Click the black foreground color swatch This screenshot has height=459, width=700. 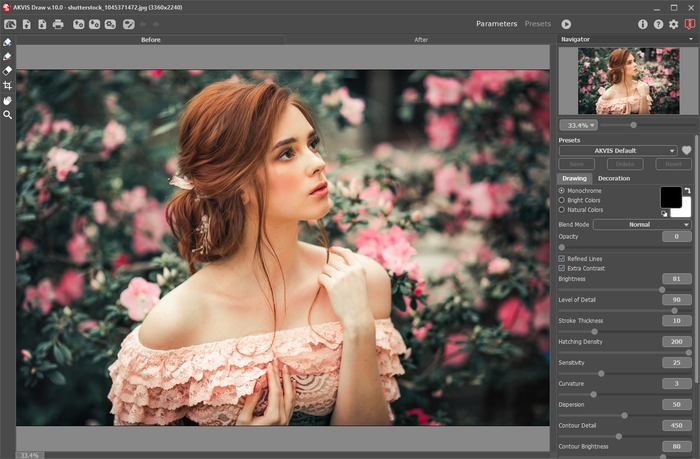671,197
